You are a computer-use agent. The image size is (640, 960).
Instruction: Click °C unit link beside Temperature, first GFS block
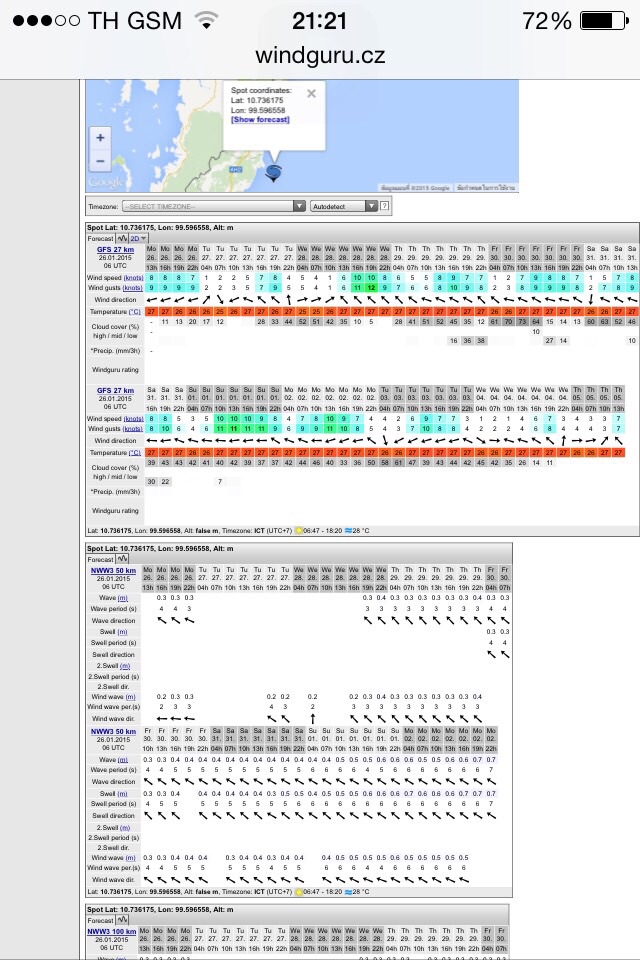(134, 312)
